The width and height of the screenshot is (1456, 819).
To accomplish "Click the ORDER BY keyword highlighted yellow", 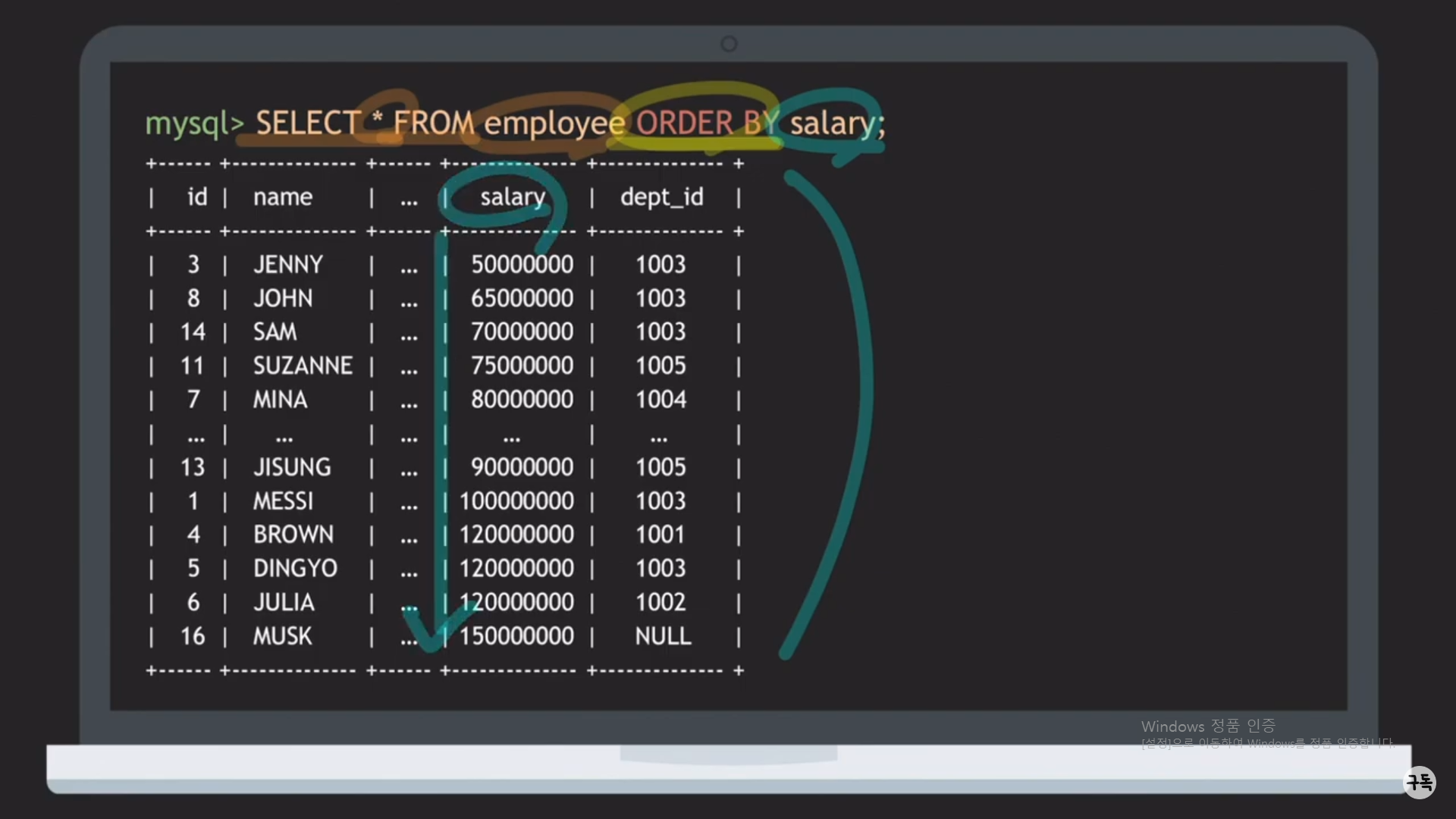I will [707, 123].
